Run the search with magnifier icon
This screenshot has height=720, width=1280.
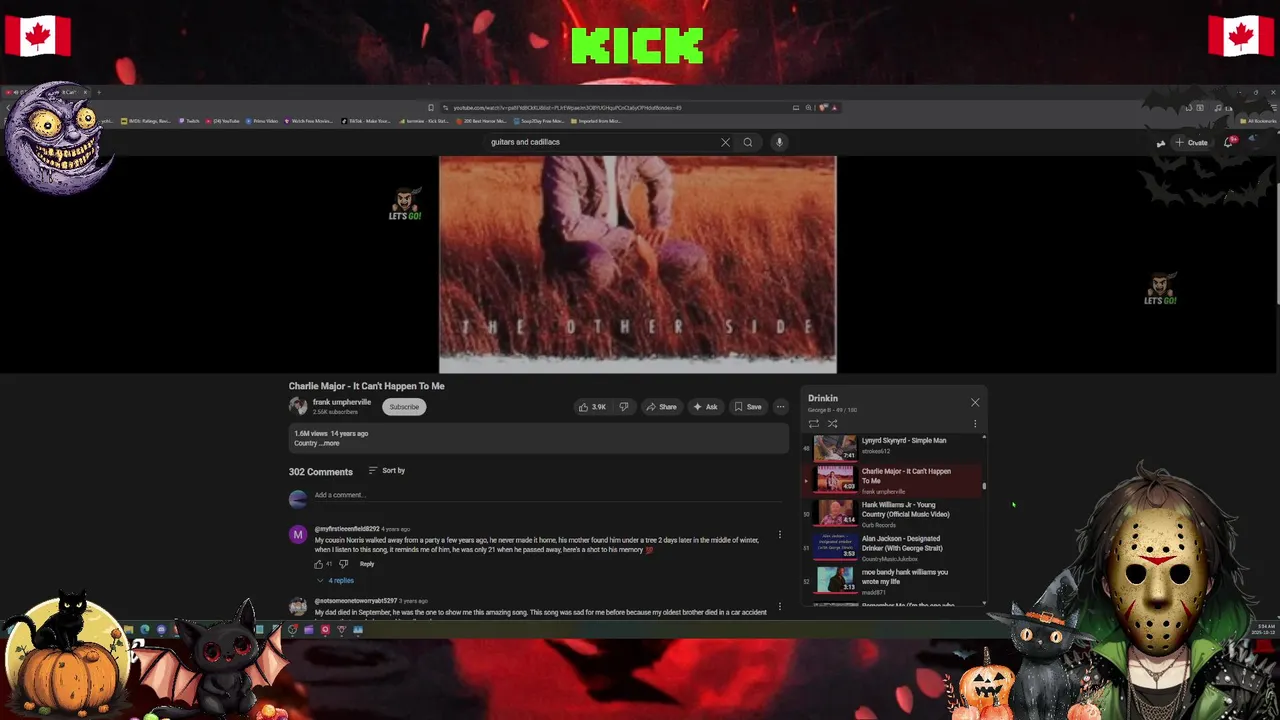pos(747,142)
